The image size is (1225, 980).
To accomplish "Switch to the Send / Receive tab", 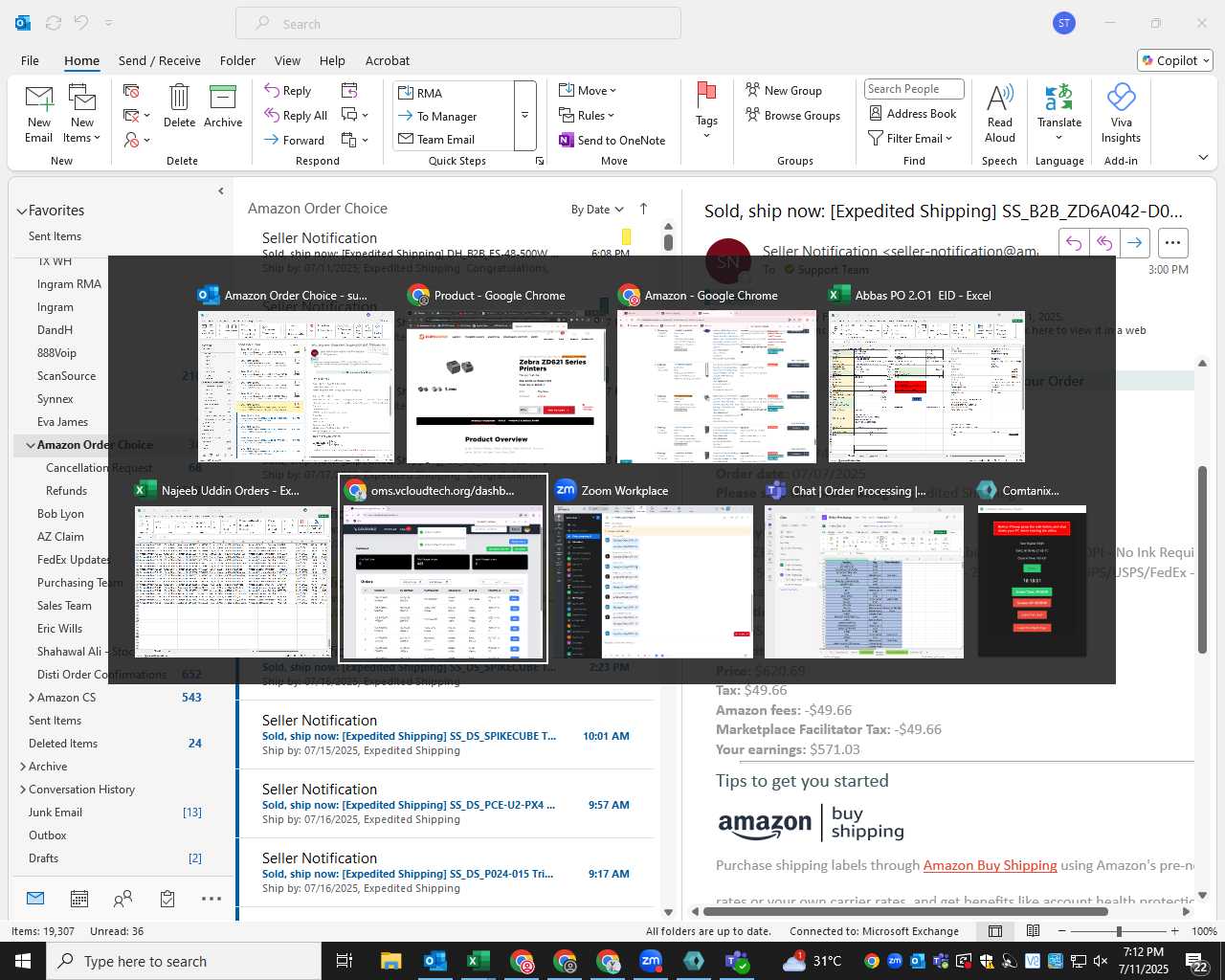I will tap(160, 60).
